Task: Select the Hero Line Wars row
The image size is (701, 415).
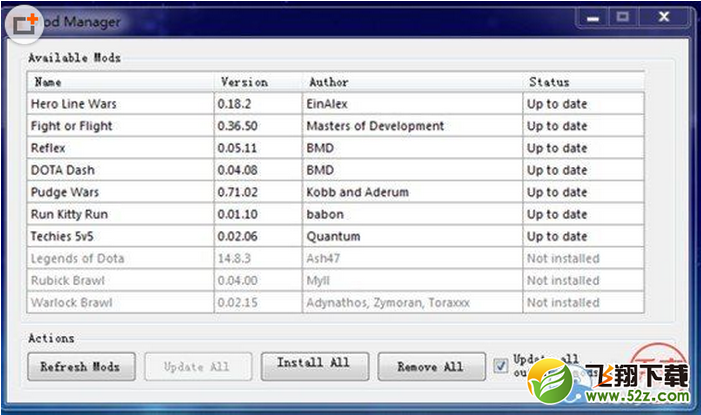Action: pos(335,104)
